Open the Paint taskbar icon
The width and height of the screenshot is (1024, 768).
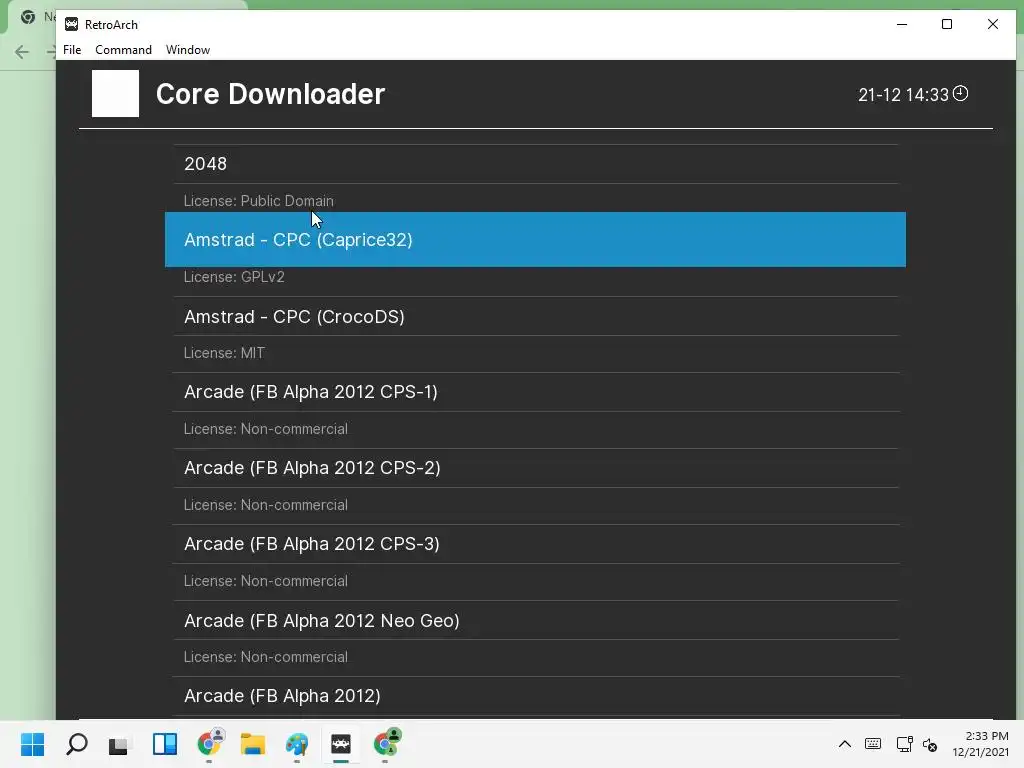pyautogui.click(x=297, y=744)
